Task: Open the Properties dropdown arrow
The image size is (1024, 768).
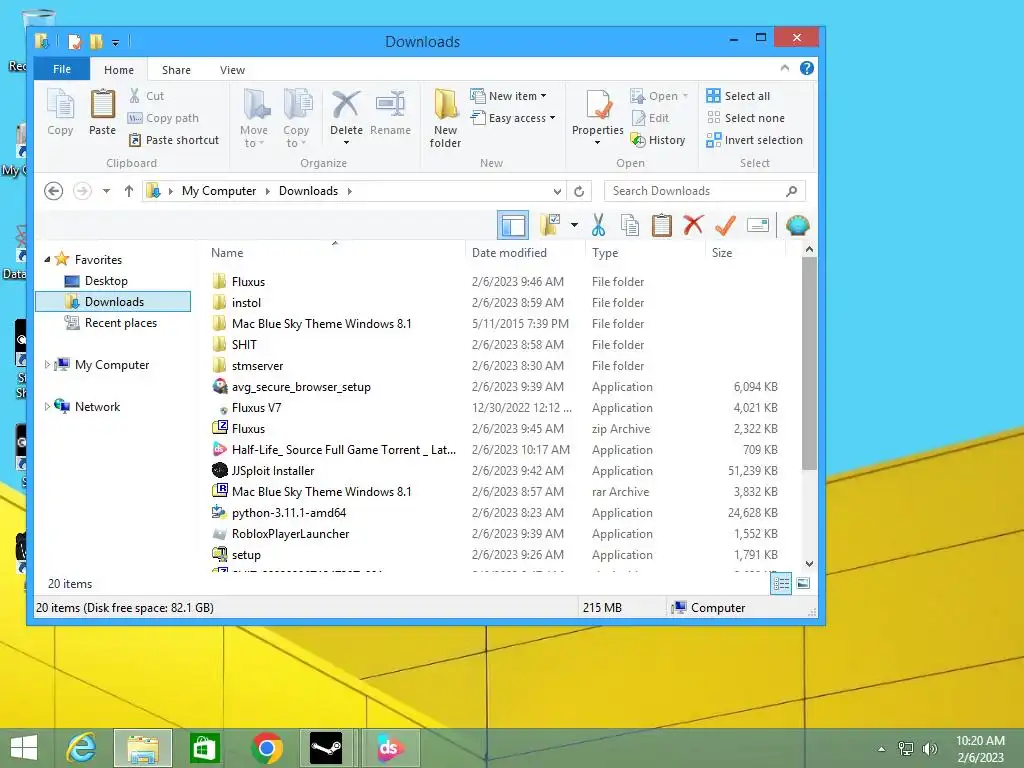Action: pos(598,143)
